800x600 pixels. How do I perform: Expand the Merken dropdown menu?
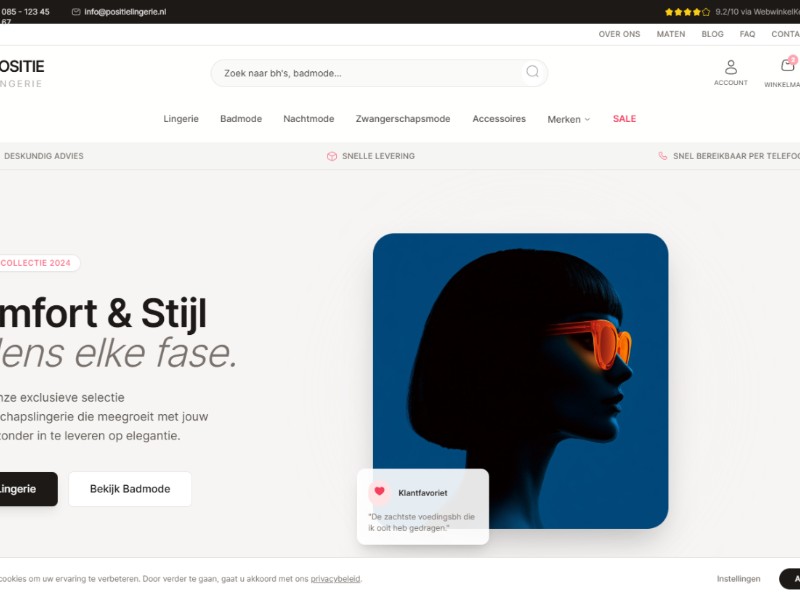point(568,119)
